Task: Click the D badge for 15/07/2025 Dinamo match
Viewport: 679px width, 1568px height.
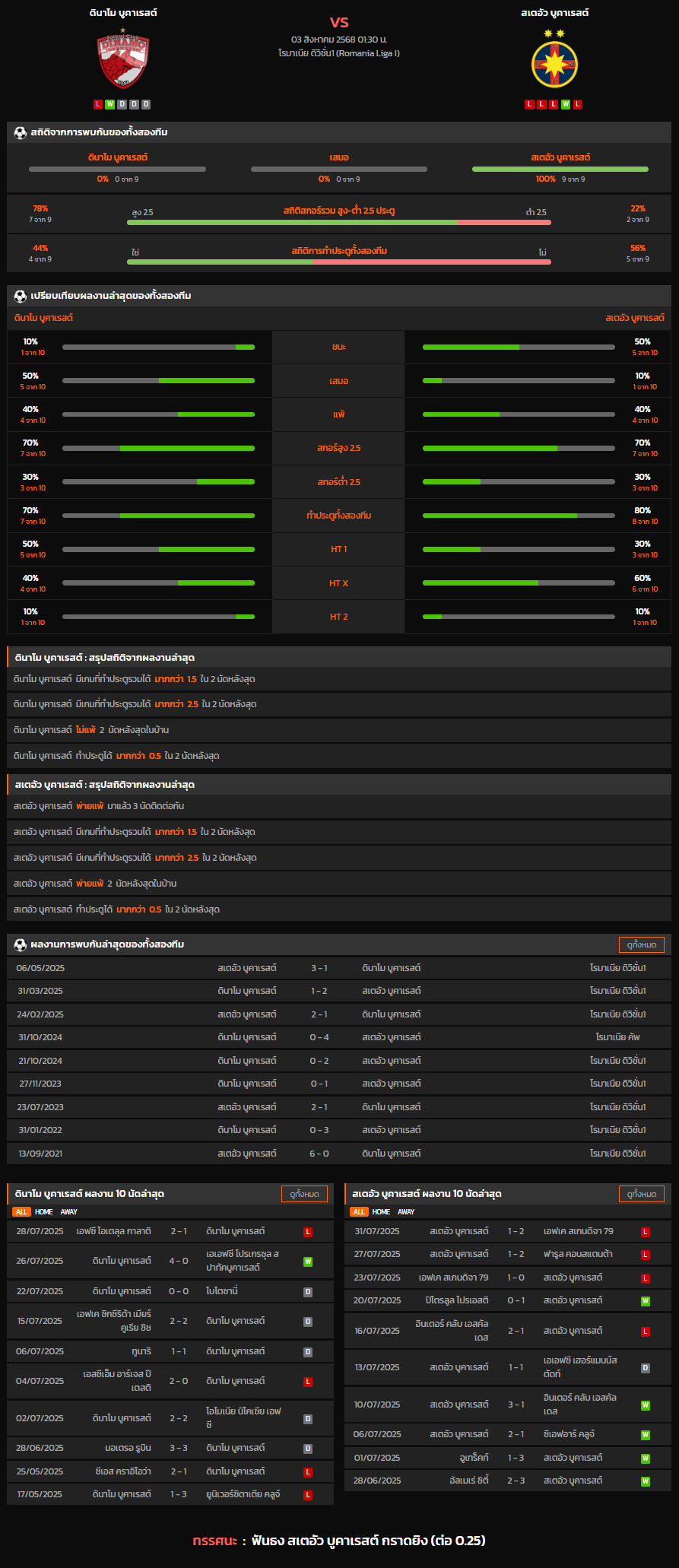Action: pos(308,1321)
